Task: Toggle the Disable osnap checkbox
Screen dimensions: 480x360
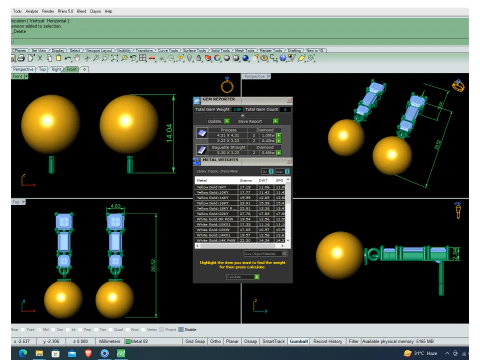Action: 181,330
